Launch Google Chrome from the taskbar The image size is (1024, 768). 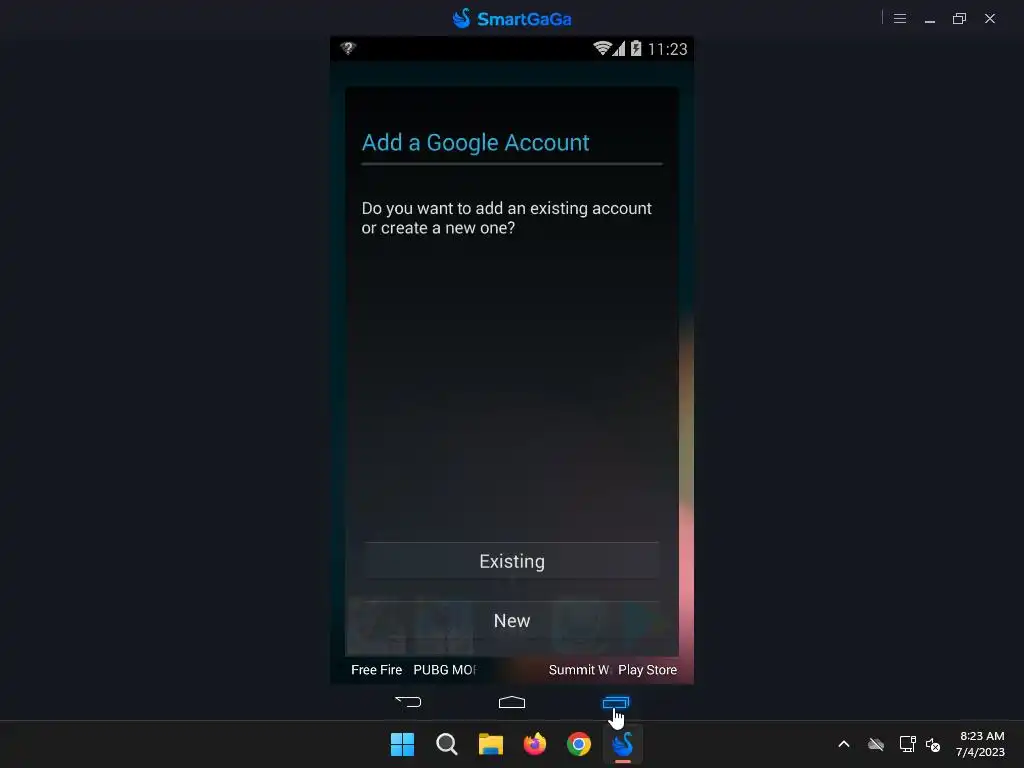pyautogui.click(x=579, y=744)
